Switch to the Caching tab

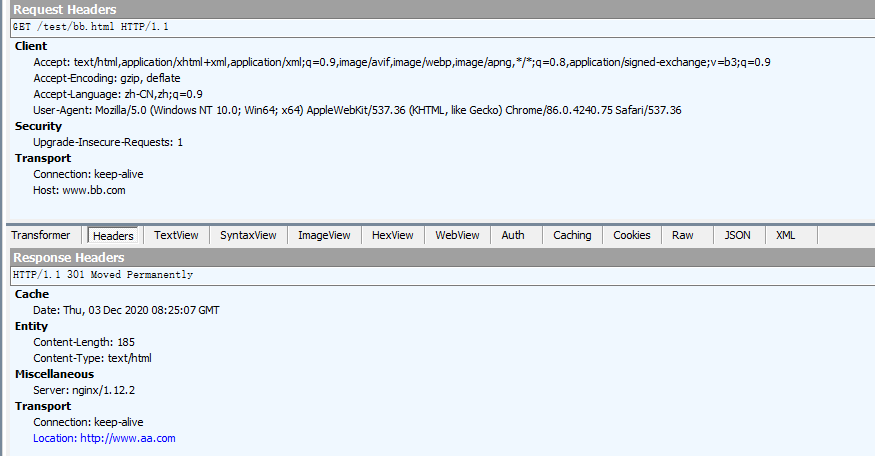[573, 236]
